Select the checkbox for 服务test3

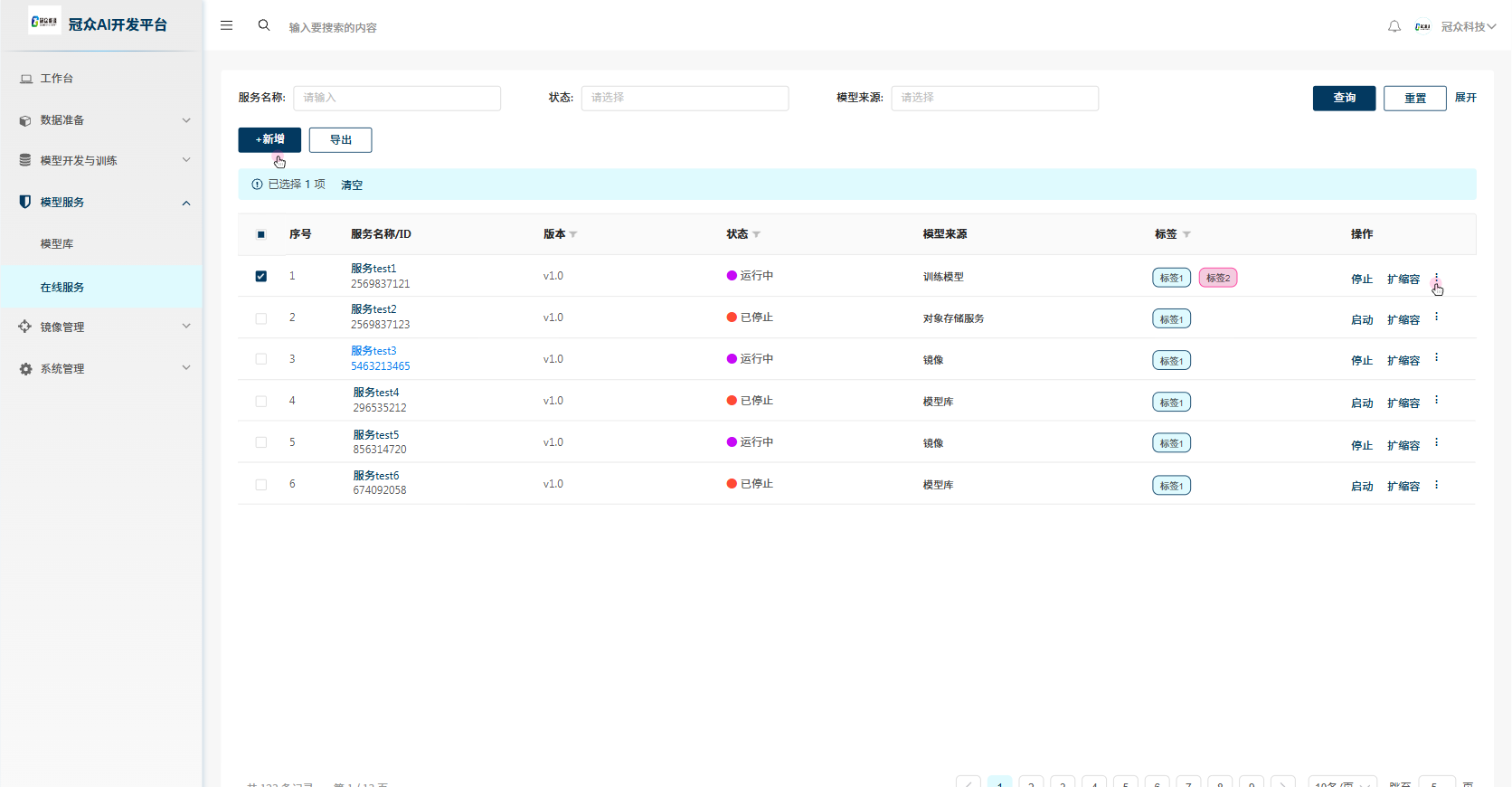(x=261, y=359)
